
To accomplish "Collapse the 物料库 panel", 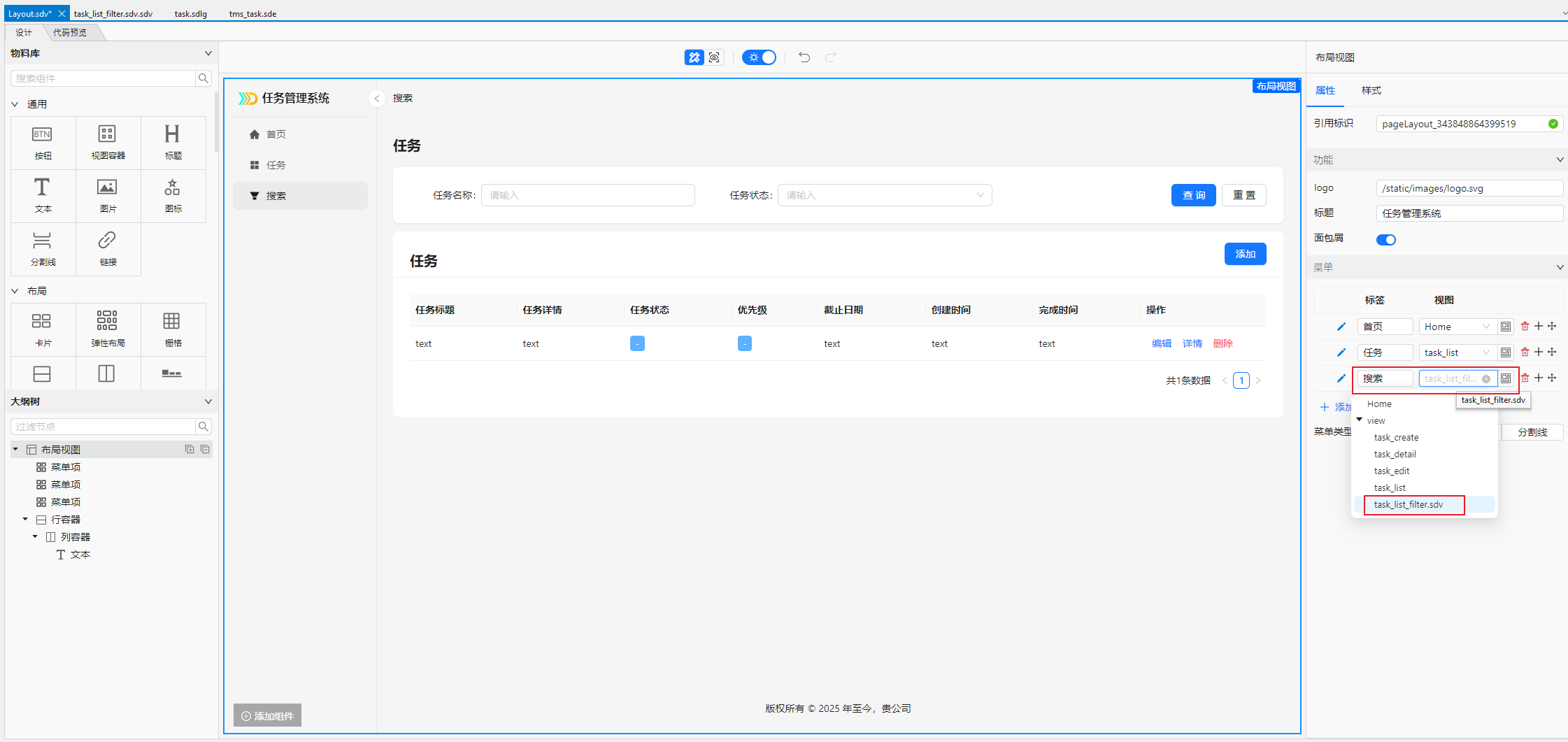I will 208,53.
